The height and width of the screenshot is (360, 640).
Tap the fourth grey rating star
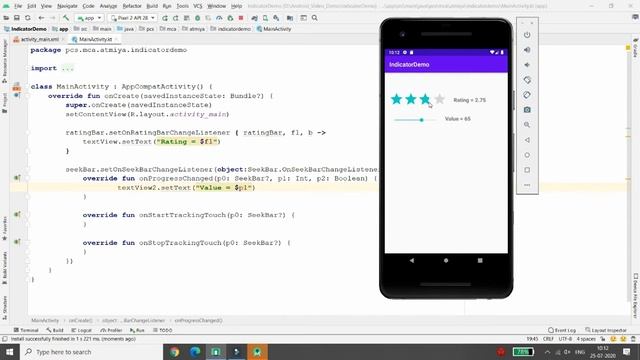coord(440,99)
